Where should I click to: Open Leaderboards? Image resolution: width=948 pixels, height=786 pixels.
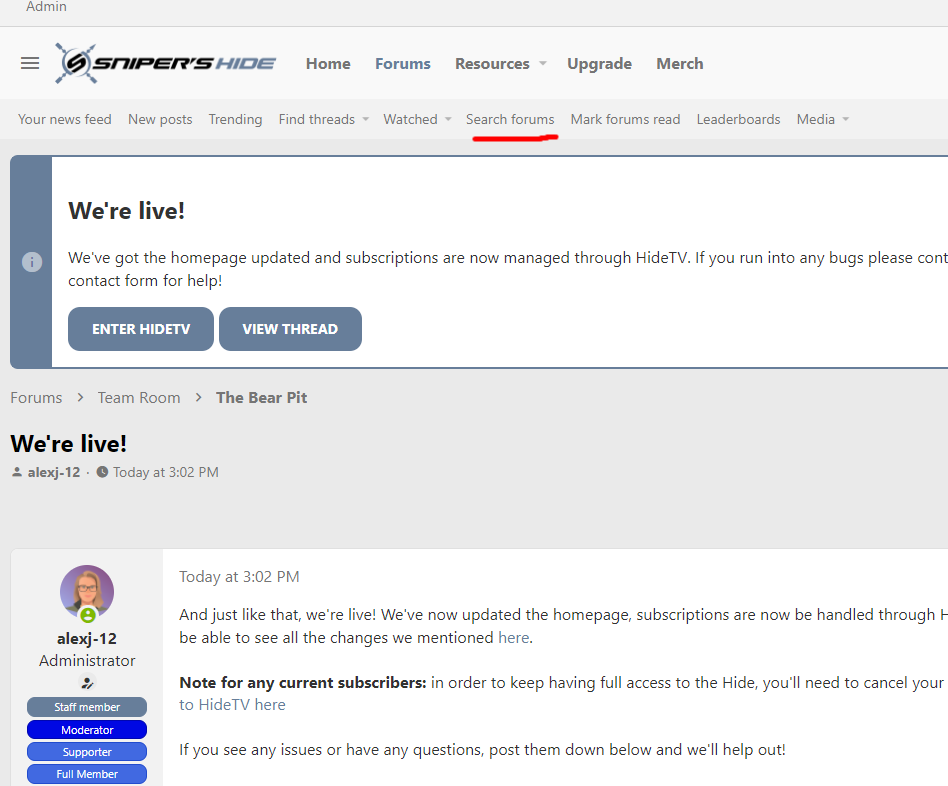[738, 119]
